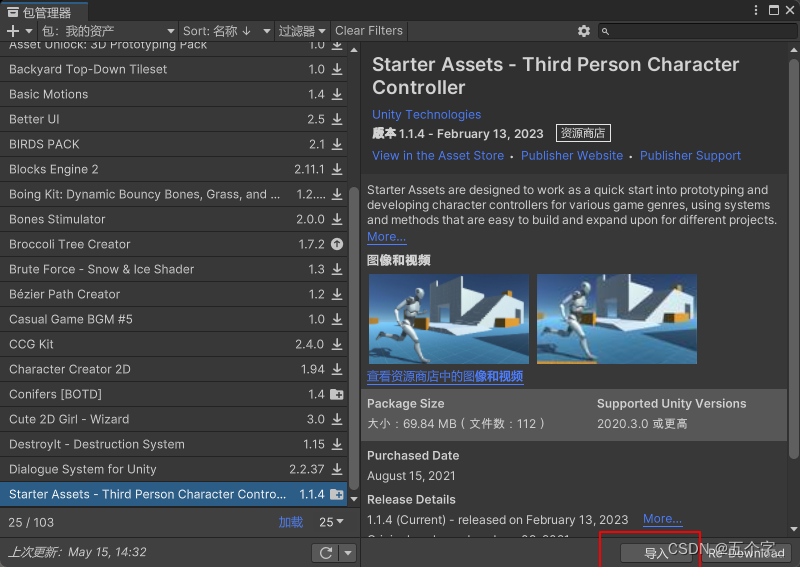This screenshot has width=800, height=567.
Task: Select Blocks Engine 2 package
Action: (173, 169)
